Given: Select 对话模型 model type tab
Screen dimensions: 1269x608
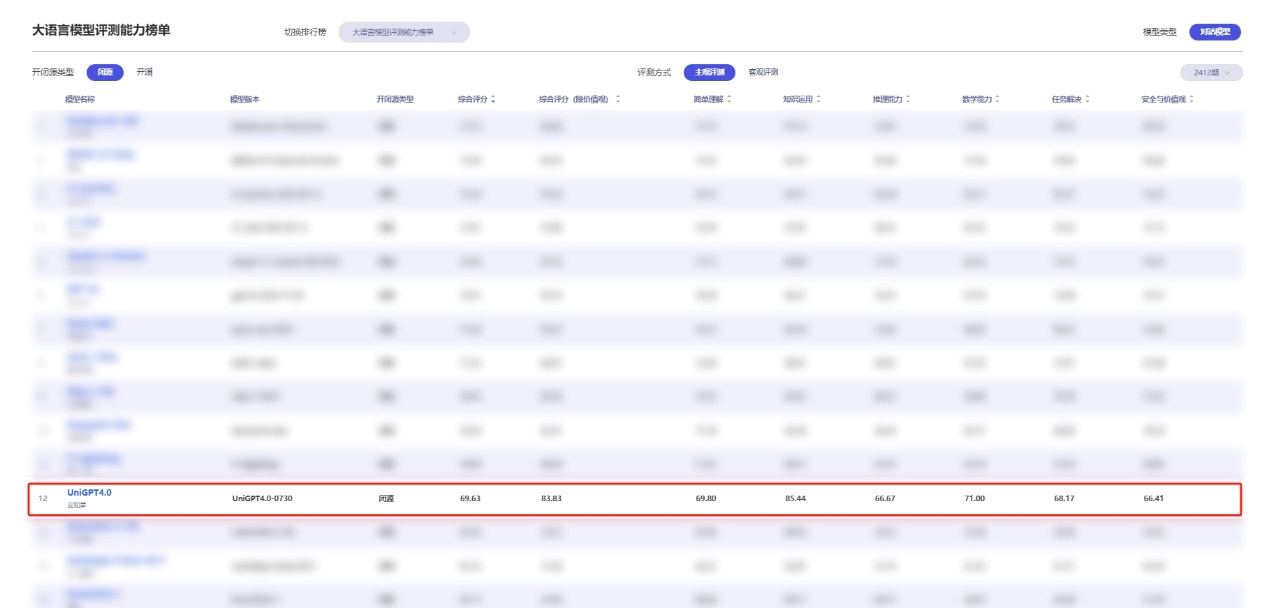Looking at the screenshot, I should [1214, 32].
